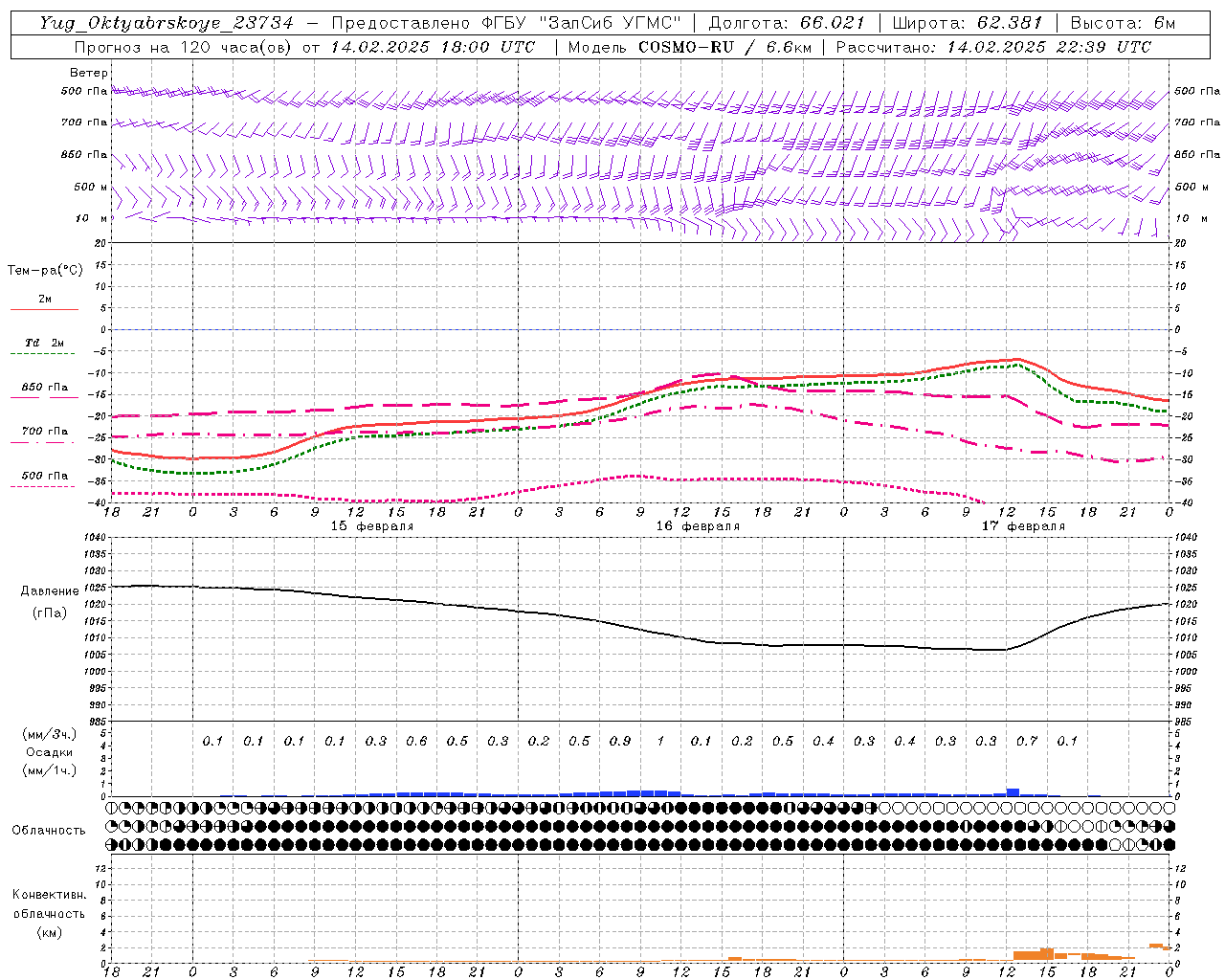1225x980 pixels.
Task: Click precipitation value "0.7"
Action: click(1027, 741)
